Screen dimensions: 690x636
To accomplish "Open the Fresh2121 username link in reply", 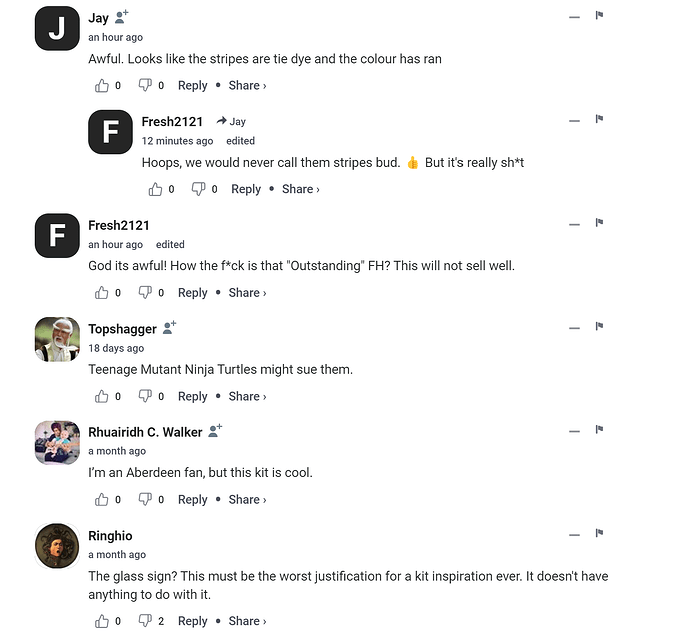I will click(x=172, y=121).
